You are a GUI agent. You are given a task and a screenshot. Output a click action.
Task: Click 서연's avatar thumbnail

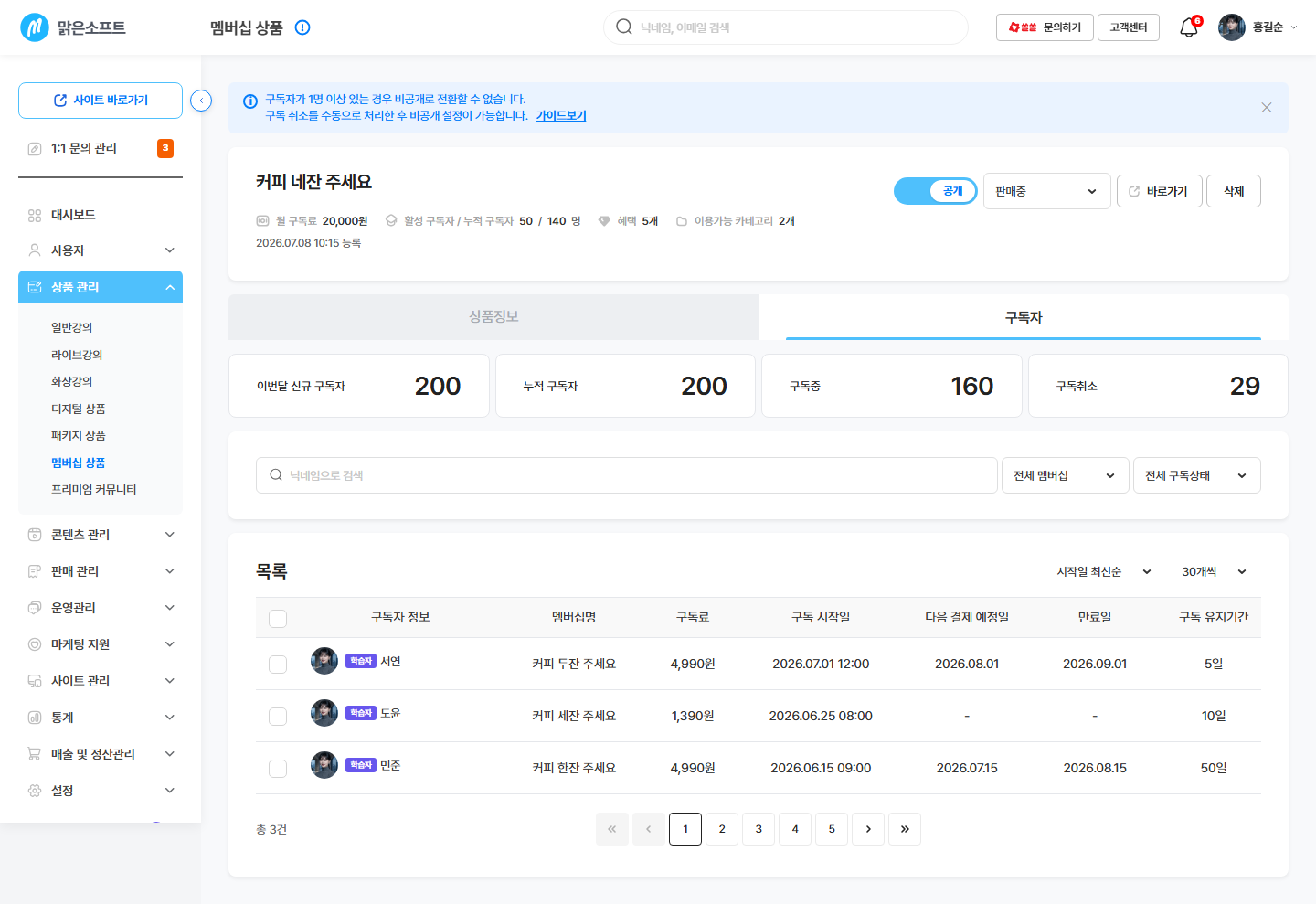[324, 661]
